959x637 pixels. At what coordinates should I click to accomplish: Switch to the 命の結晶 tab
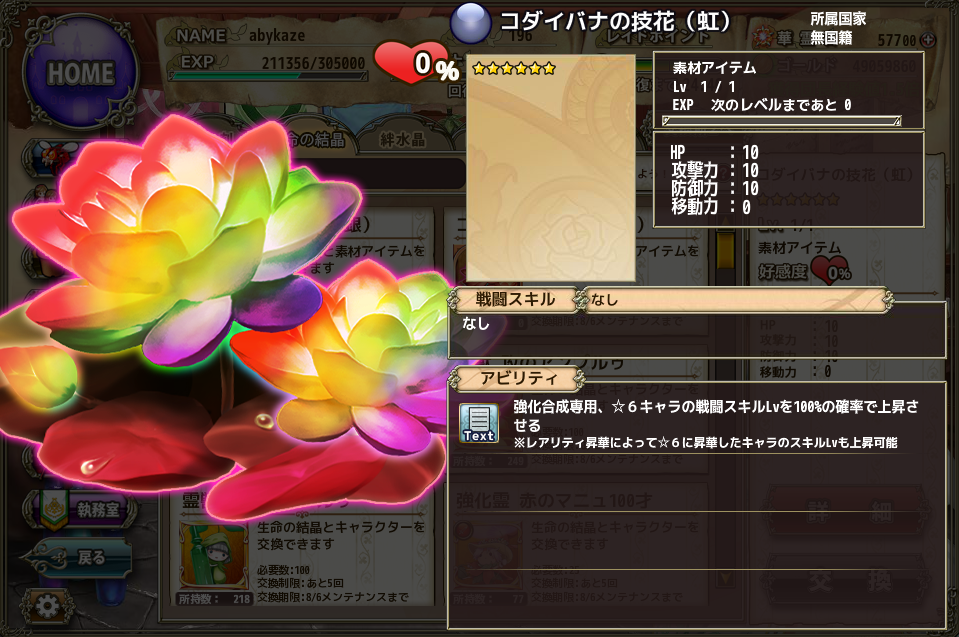pos(315,139)
